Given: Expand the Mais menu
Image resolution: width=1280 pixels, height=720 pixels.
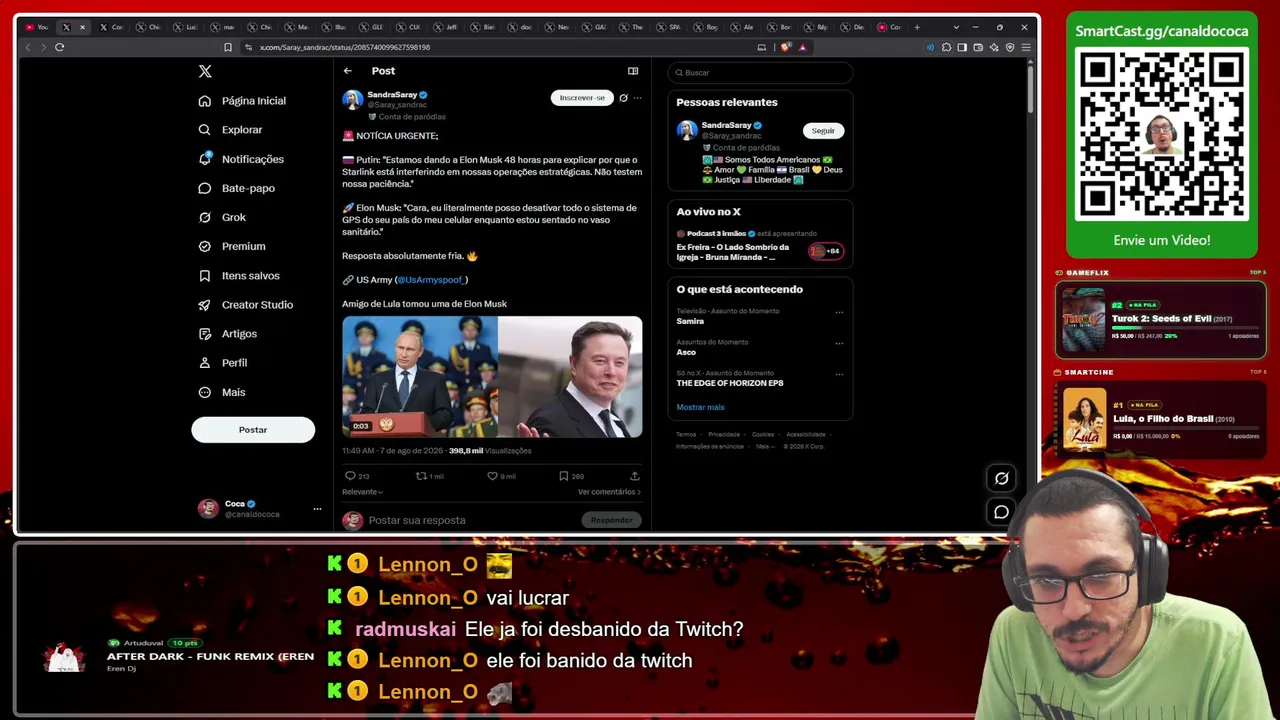Looking at the screenshot, I should pyautogui.click(x=222, y=392).
